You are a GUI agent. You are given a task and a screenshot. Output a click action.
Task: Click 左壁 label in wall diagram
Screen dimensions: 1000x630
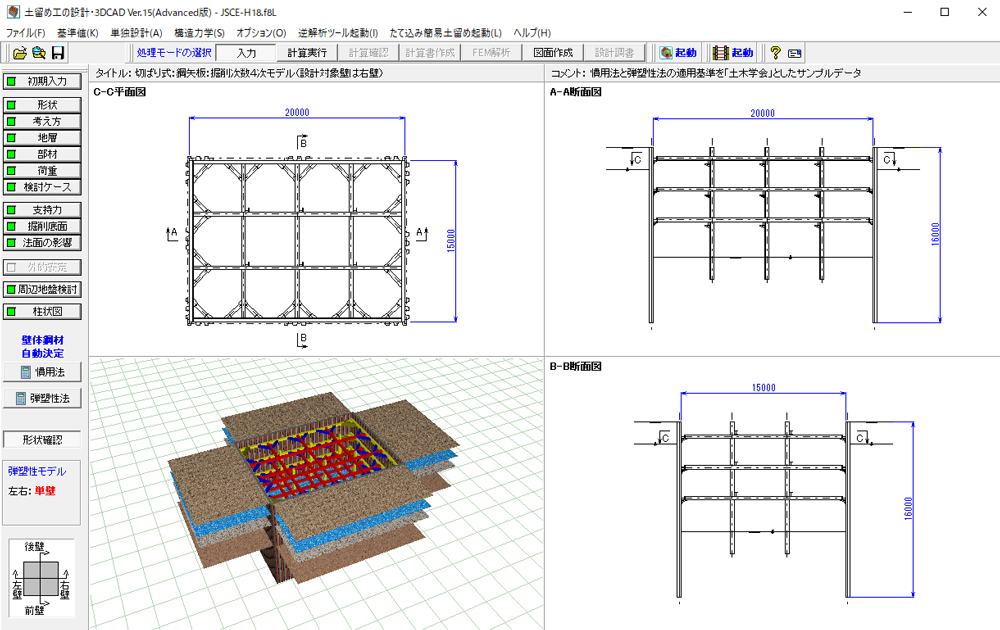pos(17,590)
